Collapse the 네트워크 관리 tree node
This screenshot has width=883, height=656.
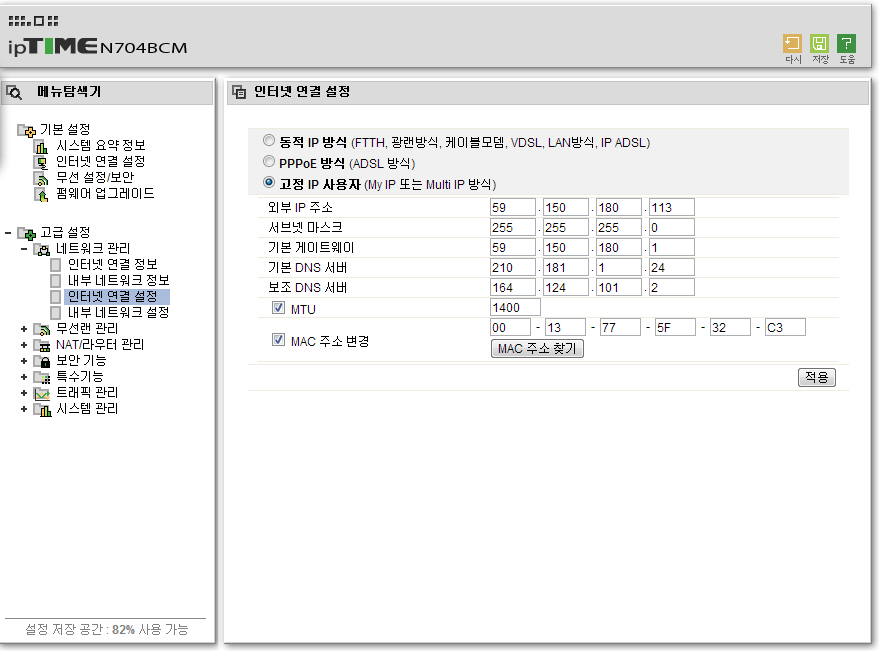(x=24, y=249)
